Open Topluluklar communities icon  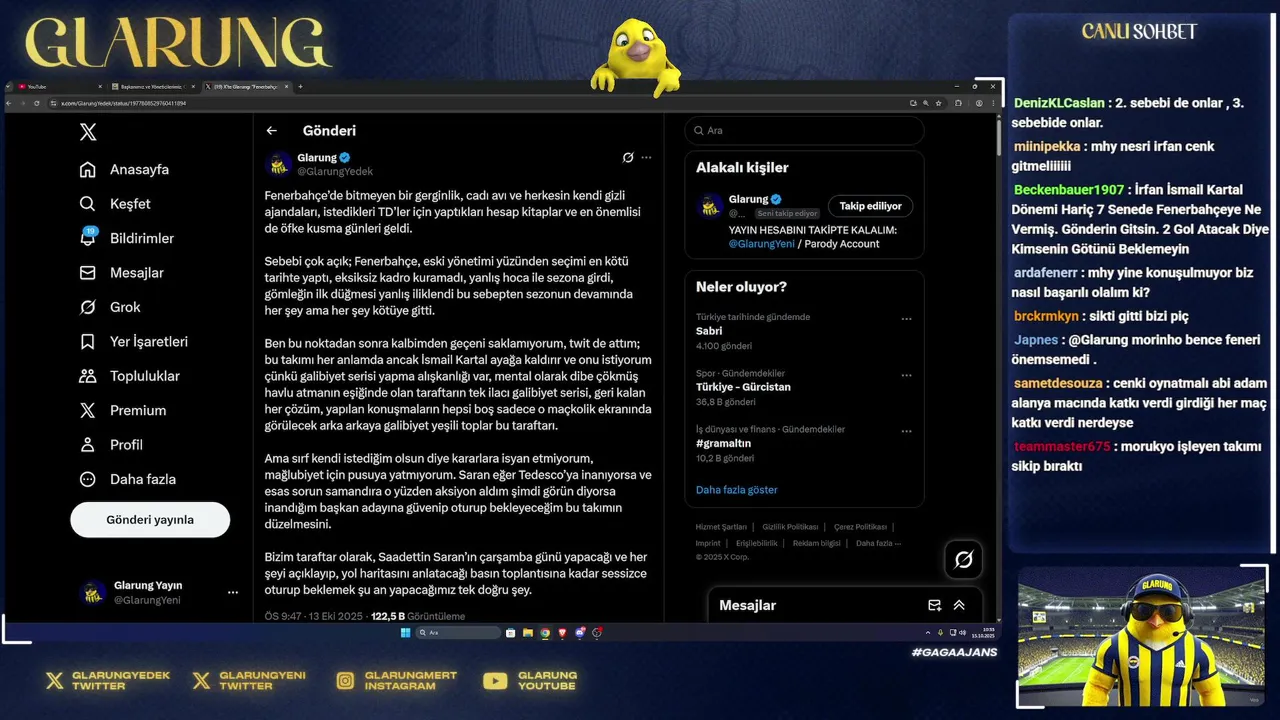(x=88, y=376)
